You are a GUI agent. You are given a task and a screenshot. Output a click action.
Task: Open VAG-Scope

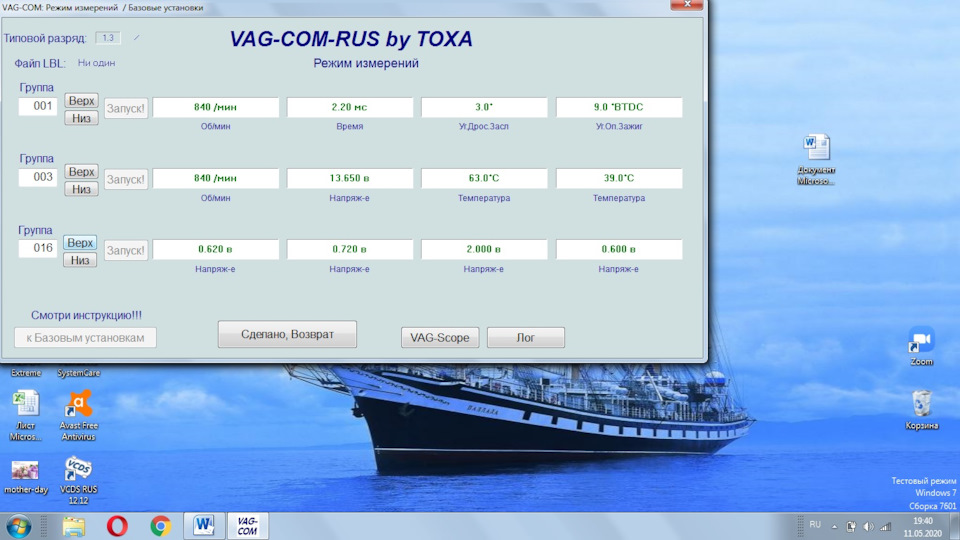click(x=440, y=337)
